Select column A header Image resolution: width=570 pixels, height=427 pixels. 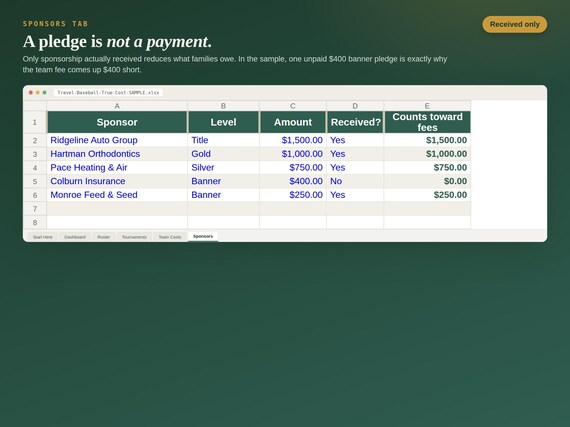point(117,106)
